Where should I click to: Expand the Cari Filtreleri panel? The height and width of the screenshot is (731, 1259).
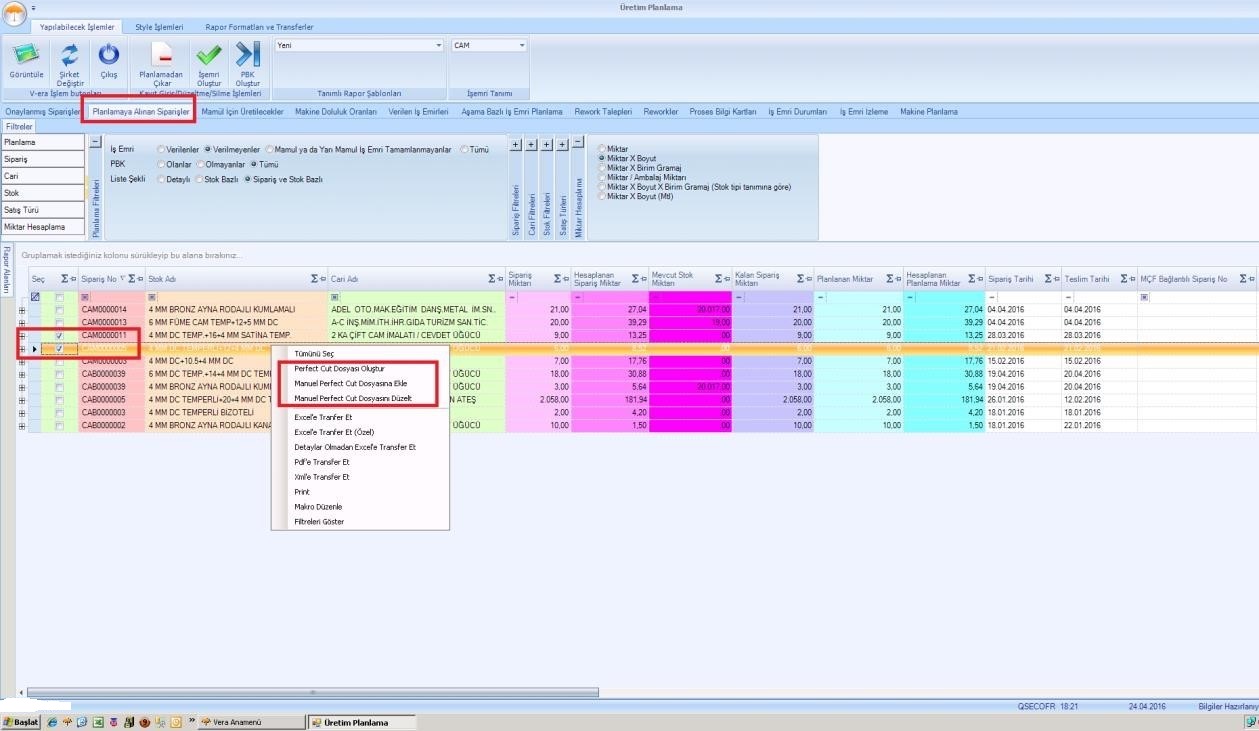click(531, 145)
